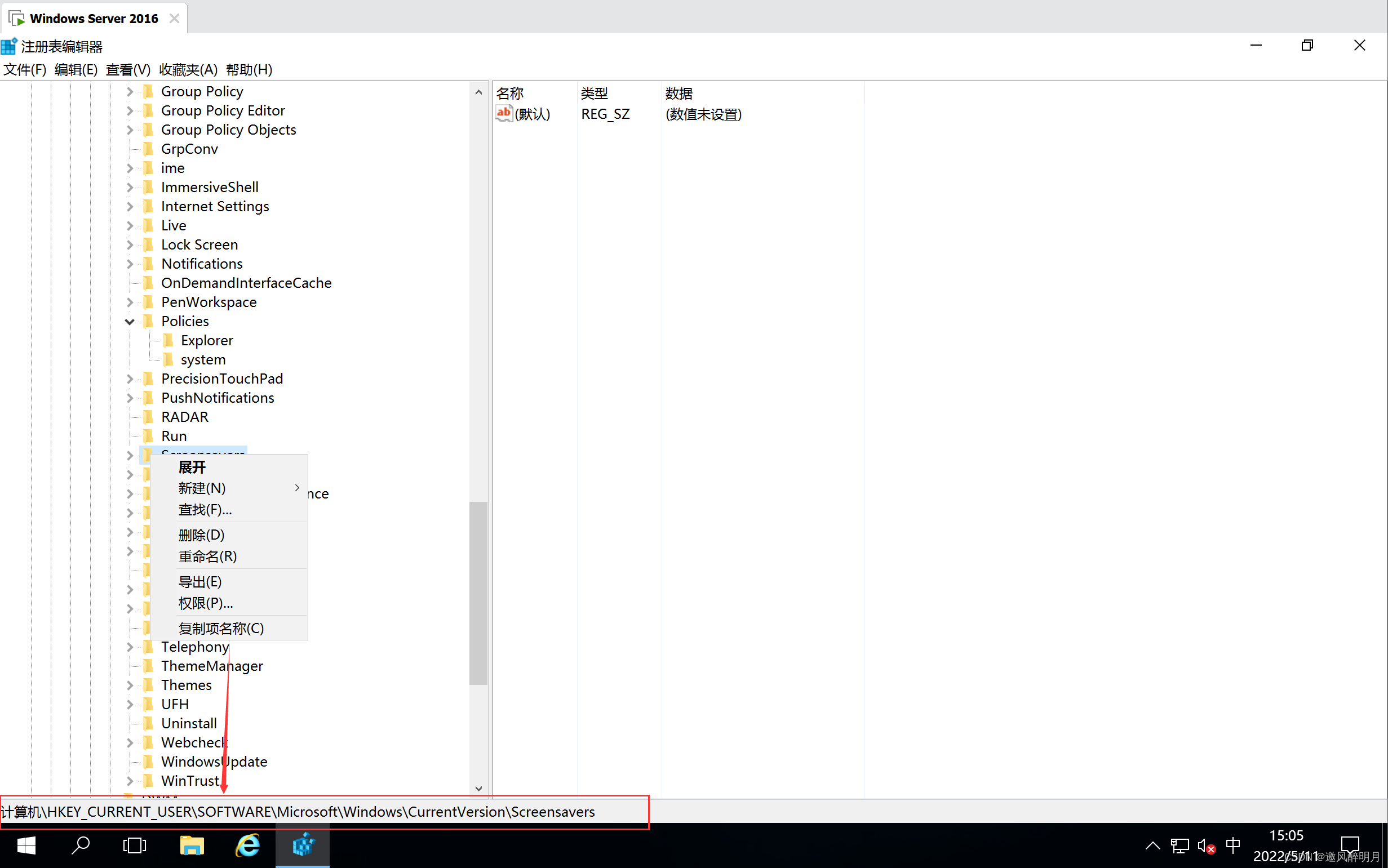Choose 权限(P)... in the context menu
This screenshot has height=868, width=1388.
point(229,603)
